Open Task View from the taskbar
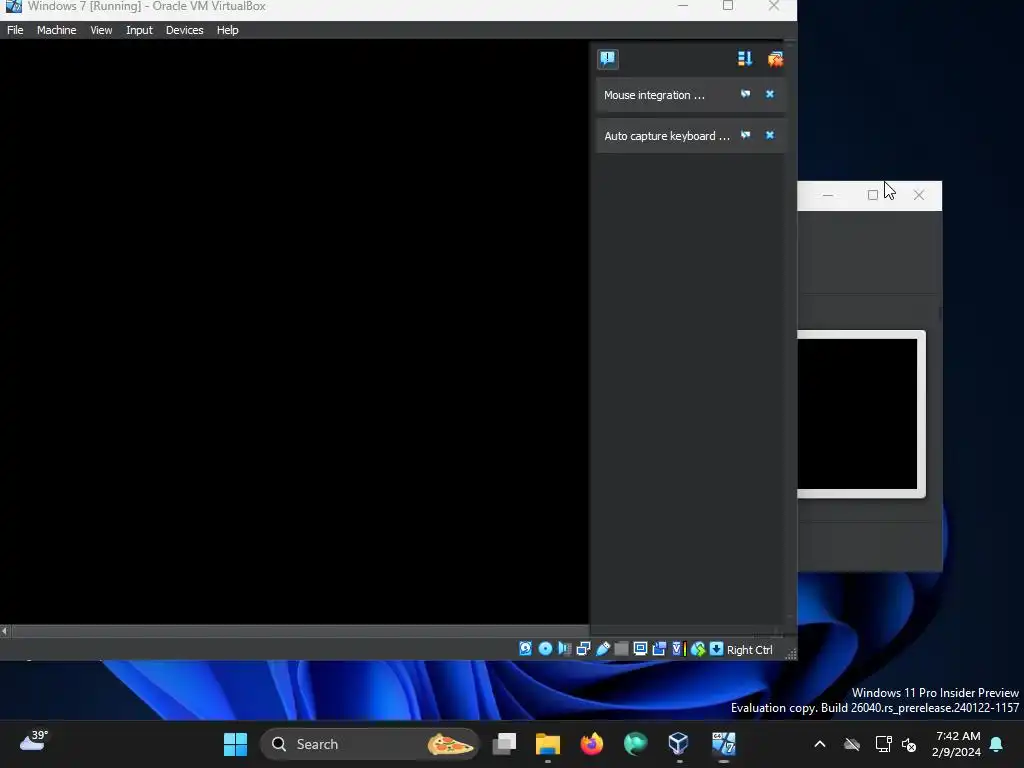This screenshot has width=1024, height=768. click(x=504, y=744)
